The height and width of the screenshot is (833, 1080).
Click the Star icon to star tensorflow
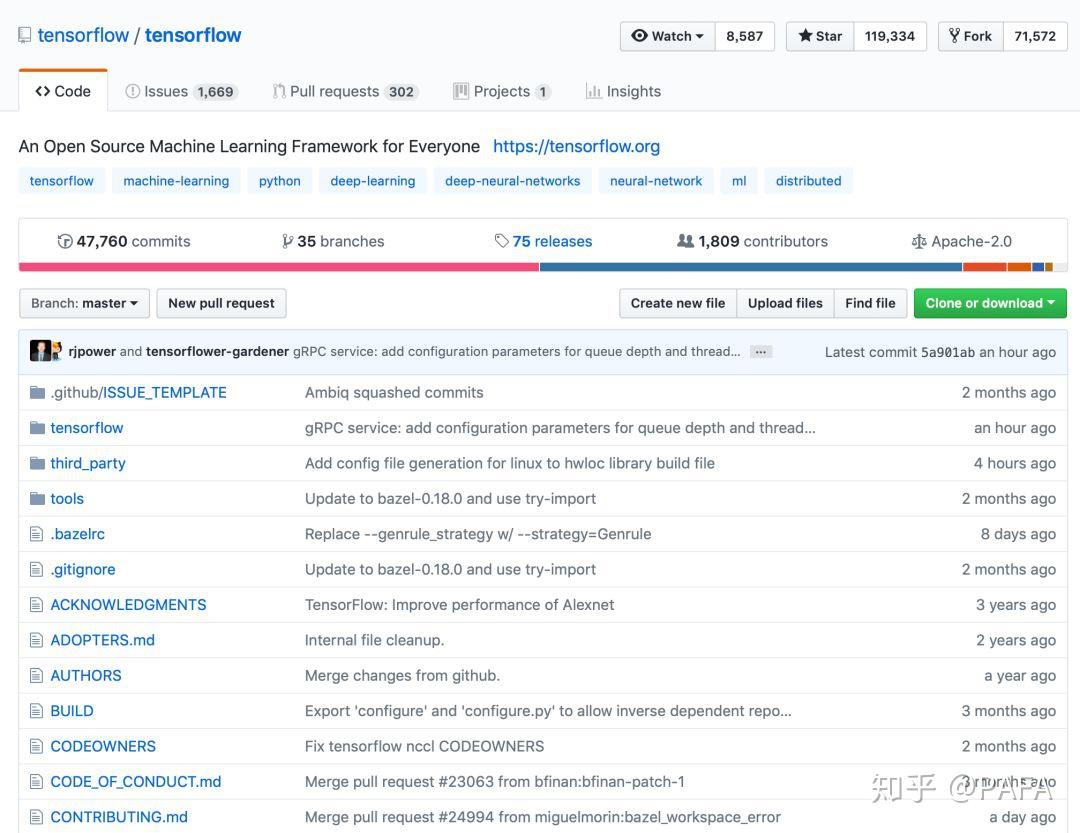806,35
